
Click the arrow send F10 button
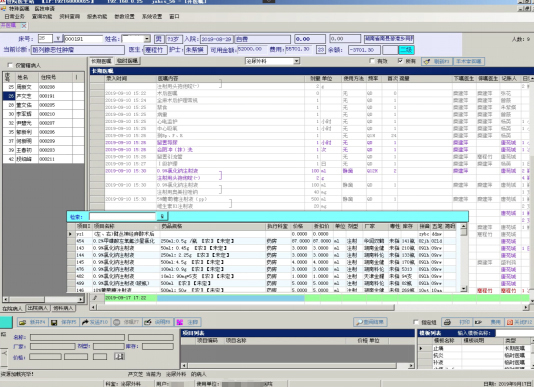point(95,322)
